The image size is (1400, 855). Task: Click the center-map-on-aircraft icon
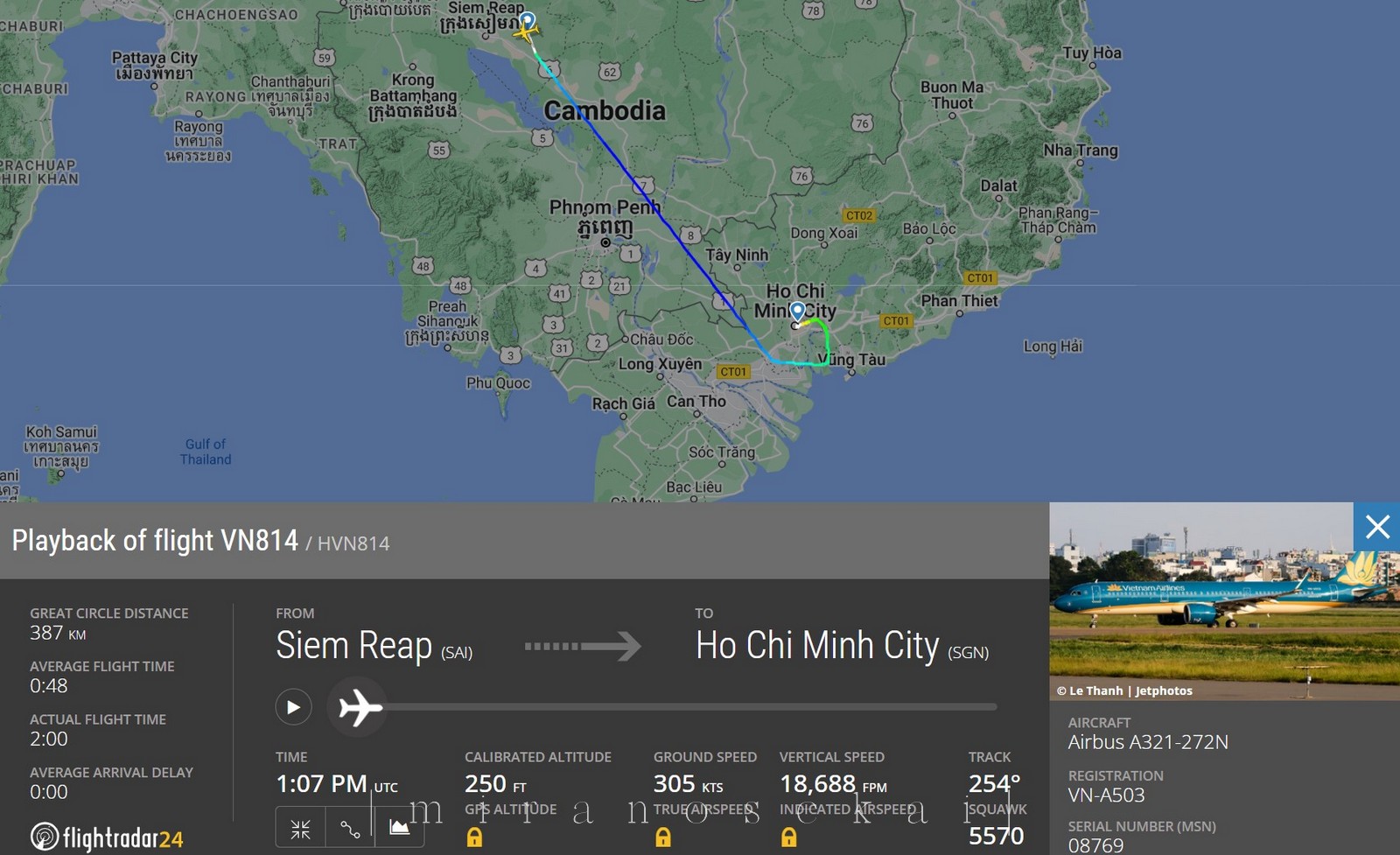pos(301,828)
